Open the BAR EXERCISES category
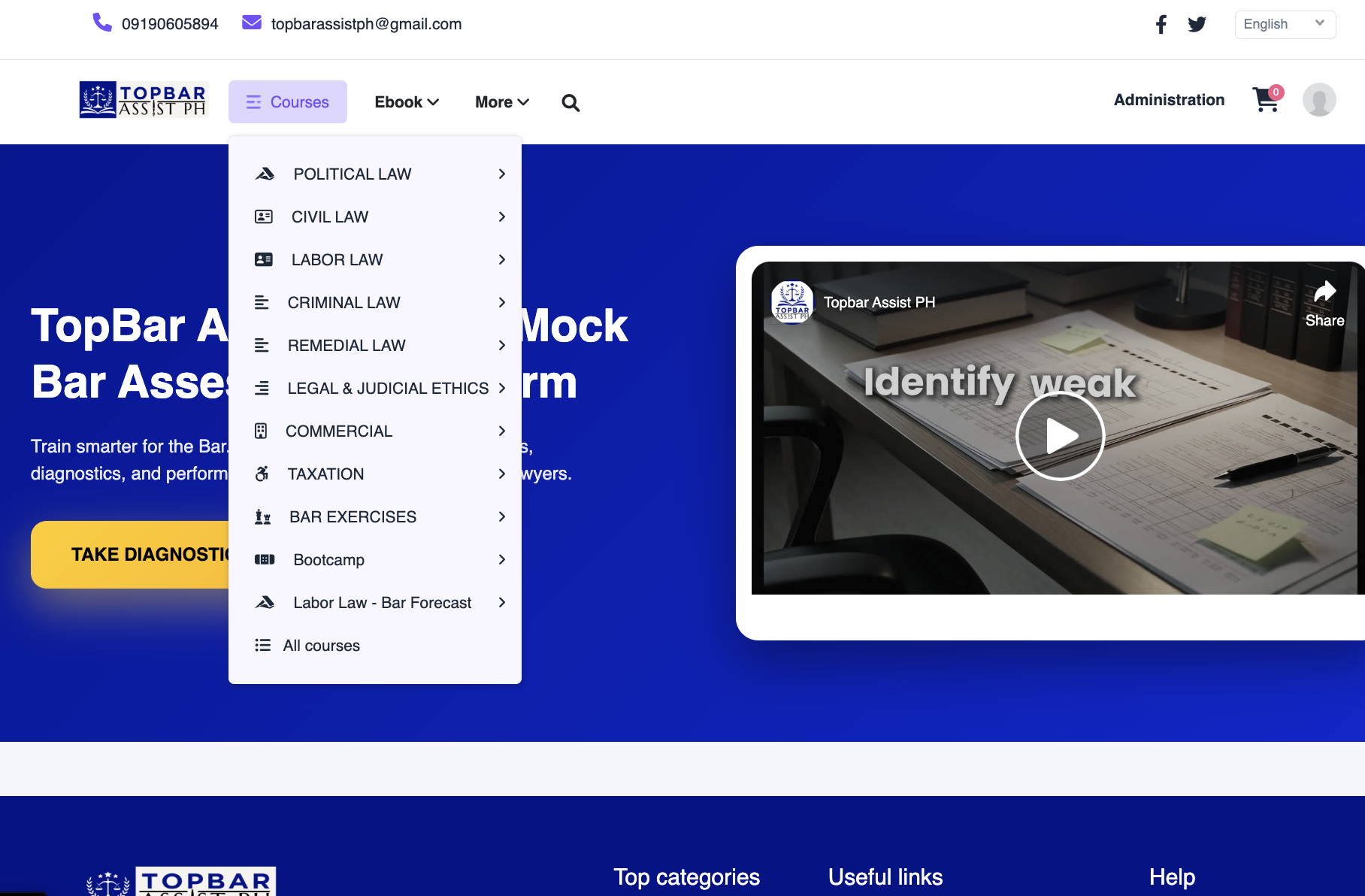This screenshot has height=896, width=1365. tap(353, 517)
